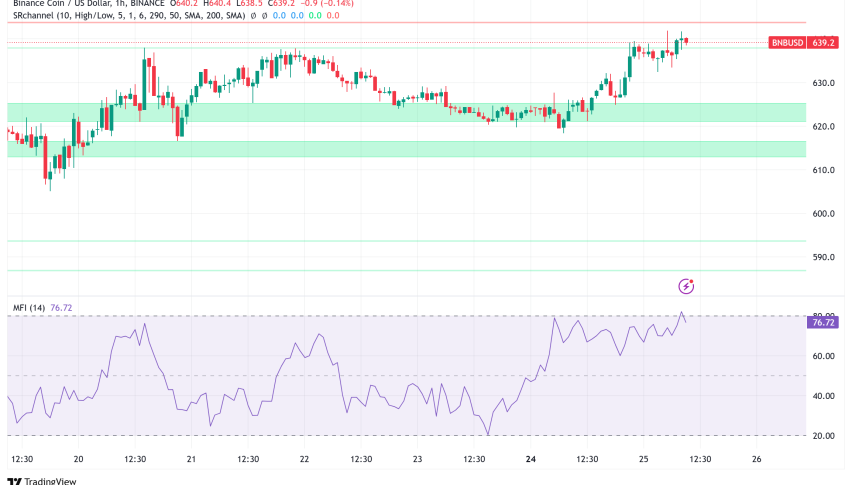Click bold date label 24 on time axis

click(531, 459)
